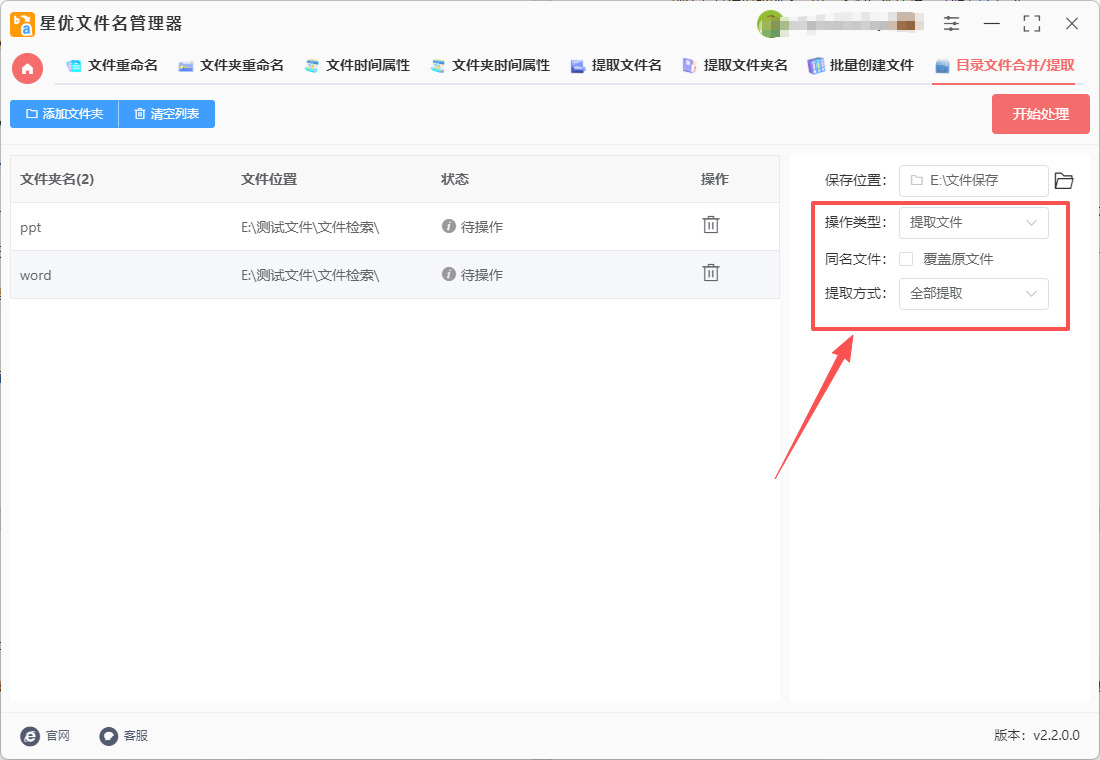Click 添加文件夹 button
The height and width of the screenshot is (760, 1100).
pos(65,114)
